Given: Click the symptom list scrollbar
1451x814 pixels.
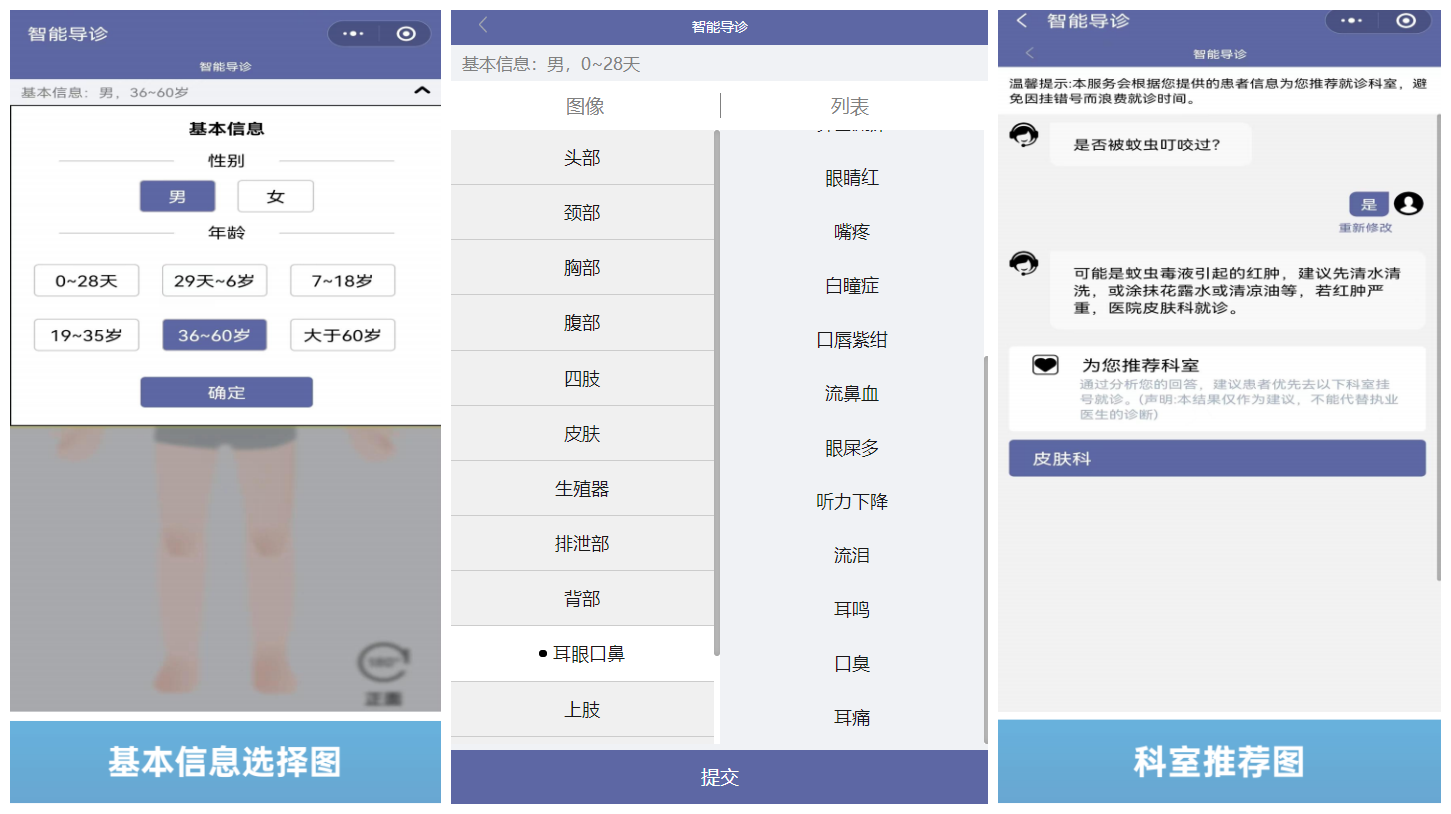Looking at the screenshot, I should click(x=985, y=550).
